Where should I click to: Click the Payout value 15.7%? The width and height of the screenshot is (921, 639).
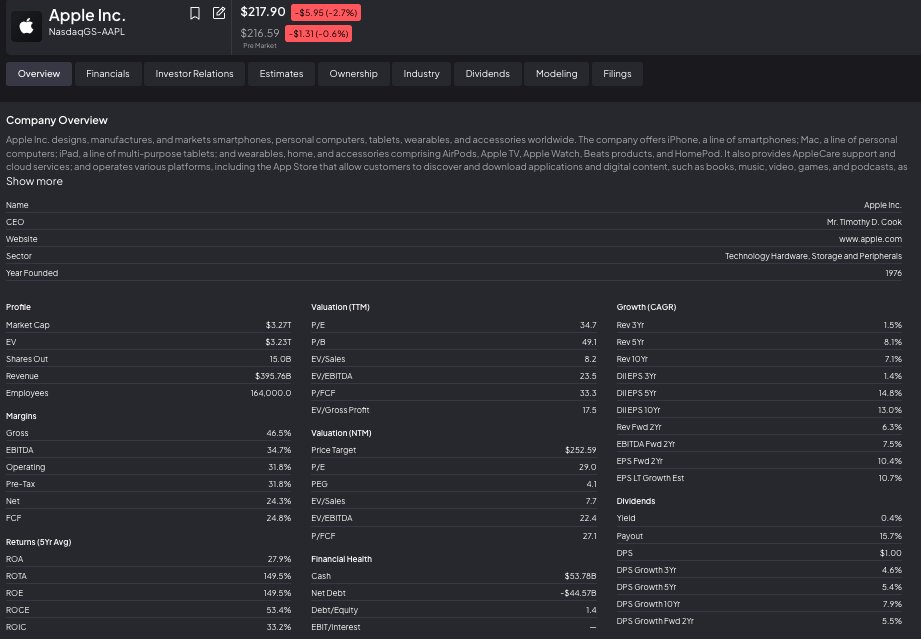pos(890,536)
